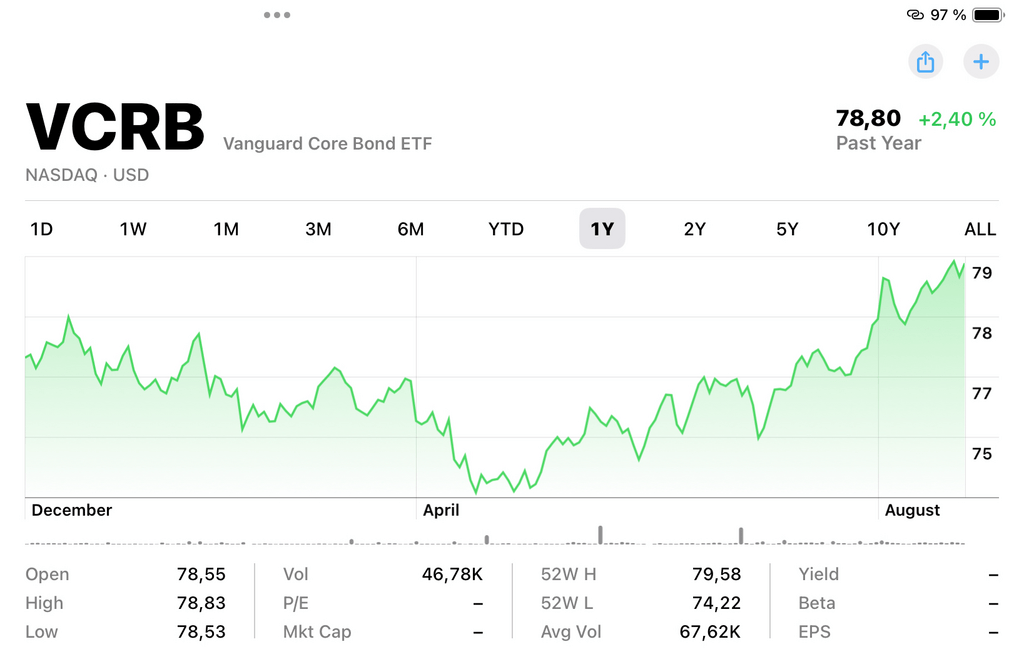Image resolution: width=1024 pixels, height=664 pixels.
Task: Tap the VCRB ticker title
Action: point(115,127)
